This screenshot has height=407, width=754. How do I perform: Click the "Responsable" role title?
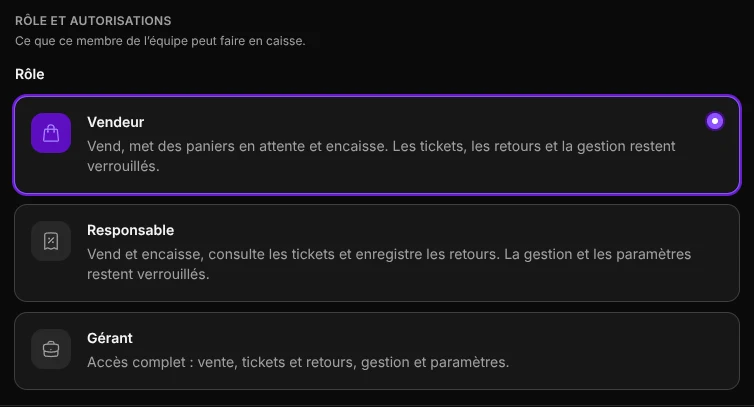tap(130, 230)
